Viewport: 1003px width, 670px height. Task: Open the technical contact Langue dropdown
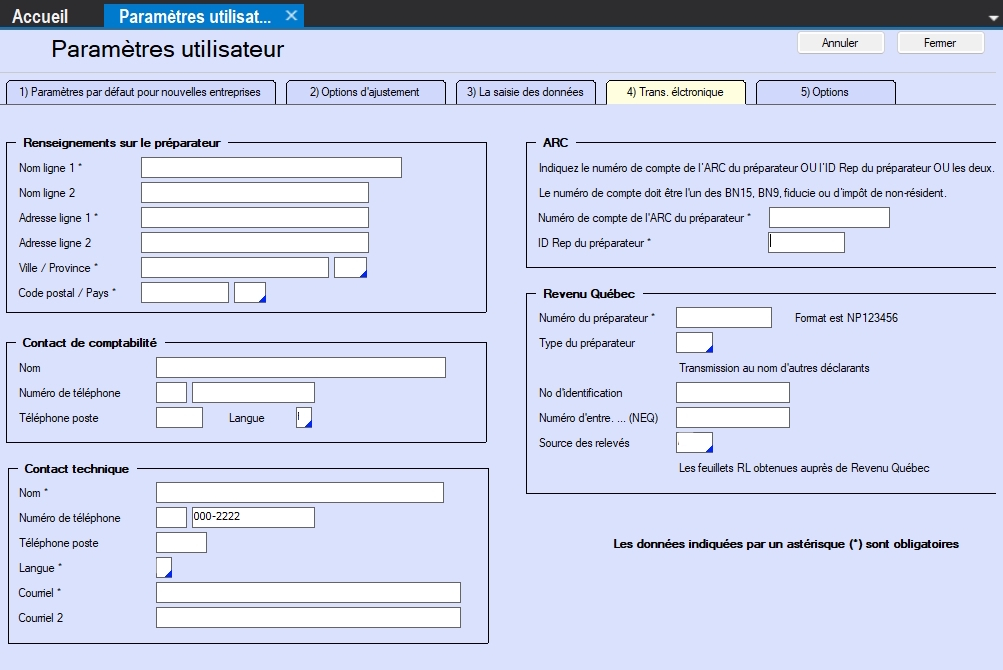164,568
